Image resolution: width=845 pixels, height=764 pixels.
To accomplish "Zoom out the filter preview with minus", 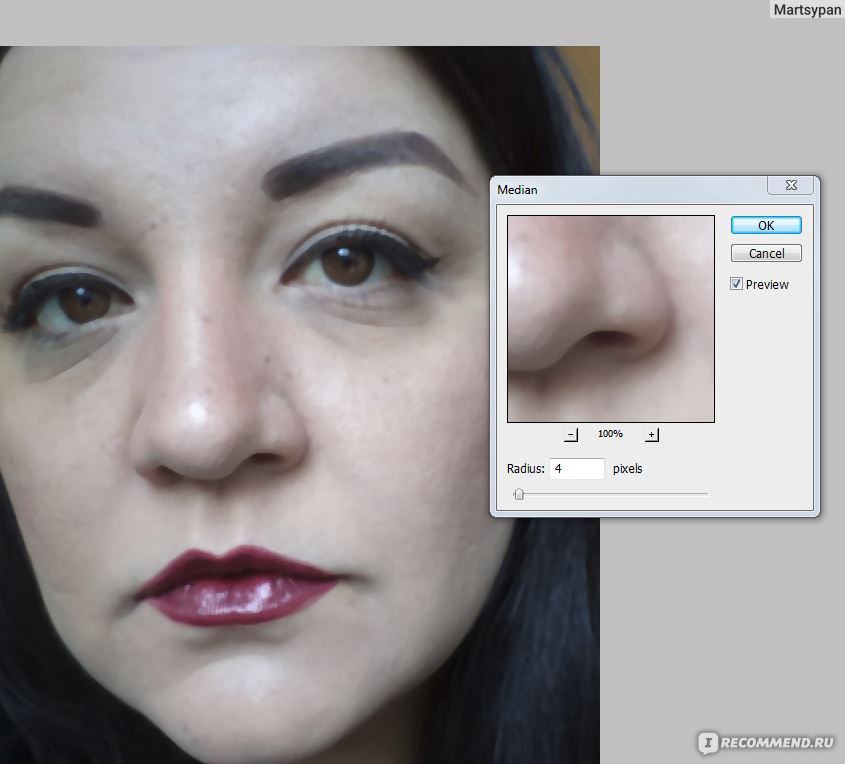I will click(571, 434).
